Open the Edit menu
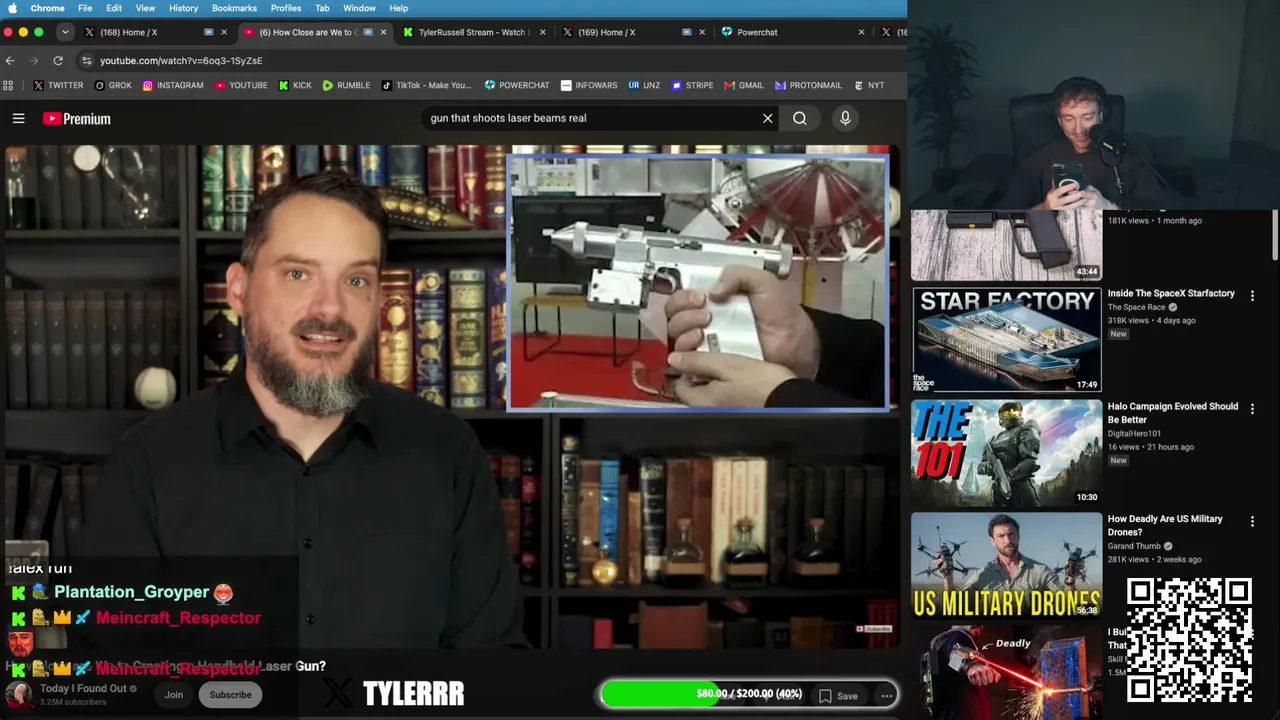 coord(114,8)
